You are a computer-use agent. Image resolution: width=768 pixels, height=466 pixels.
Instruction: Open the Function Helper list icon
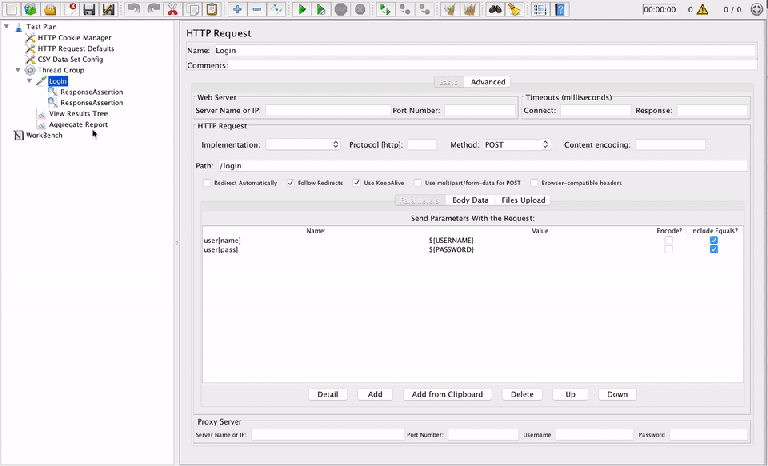point(540,9)
